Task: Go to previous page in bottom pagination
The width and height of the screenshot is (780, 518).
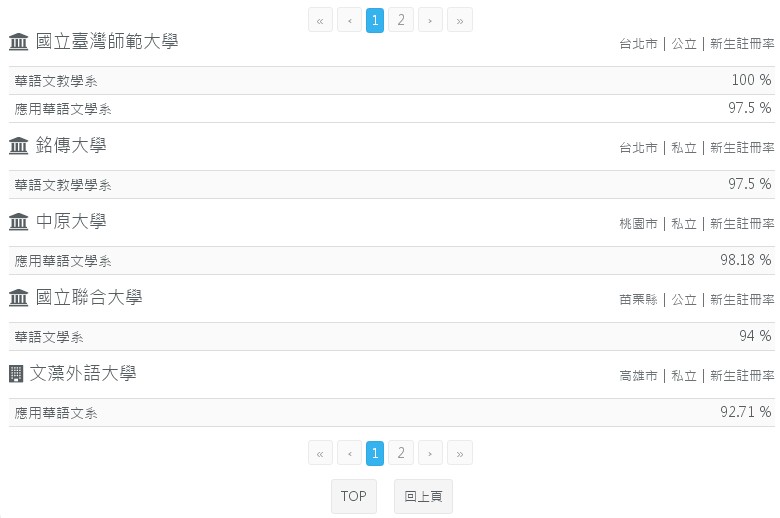Action: (x=349, y=454)
